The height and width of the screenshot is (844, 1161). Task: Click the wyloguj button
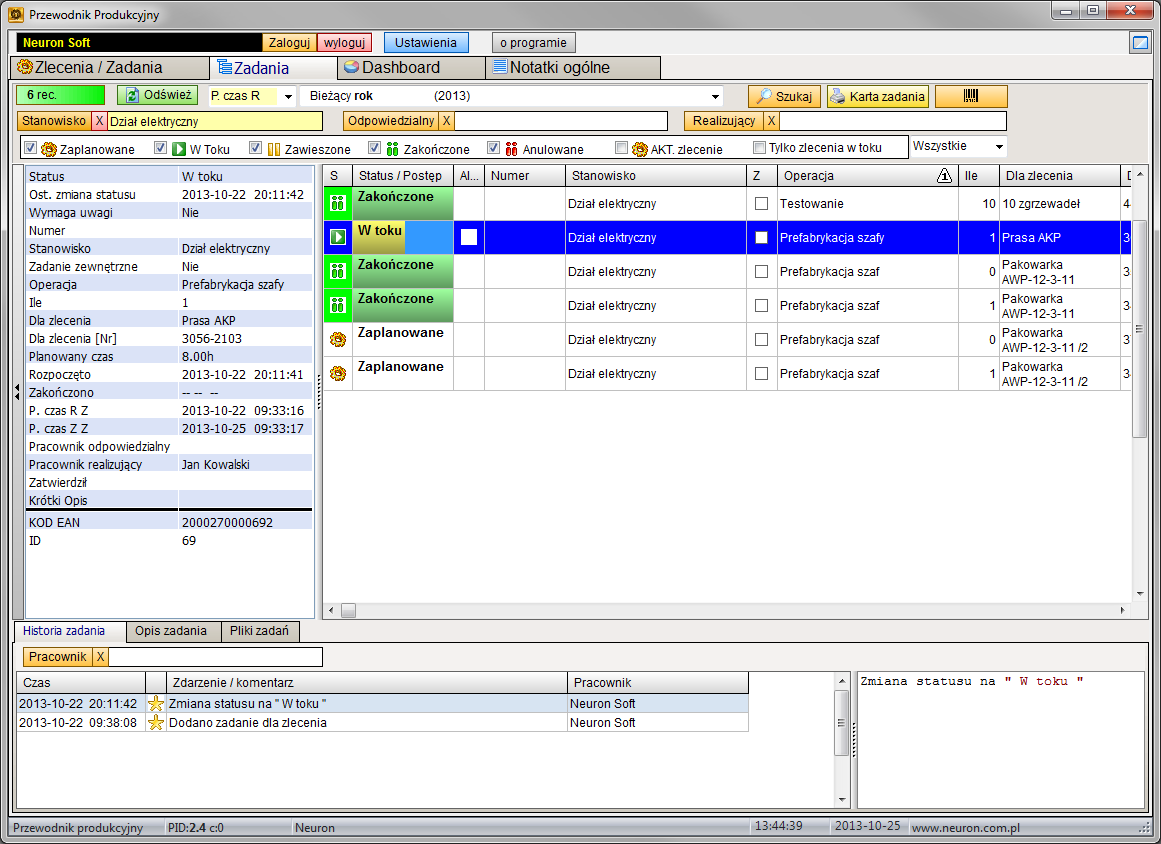(344, 43)
